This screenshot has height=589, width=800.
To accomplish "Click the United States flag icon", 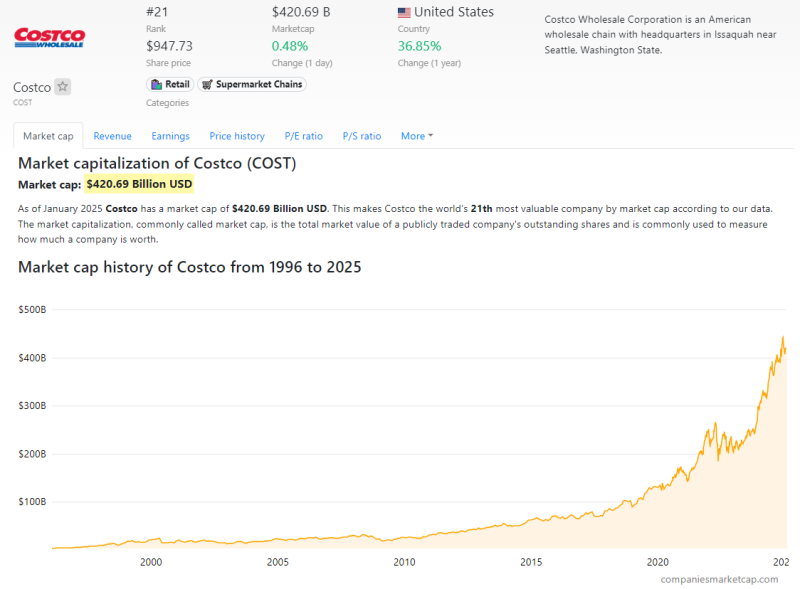I will coord(404,13).
